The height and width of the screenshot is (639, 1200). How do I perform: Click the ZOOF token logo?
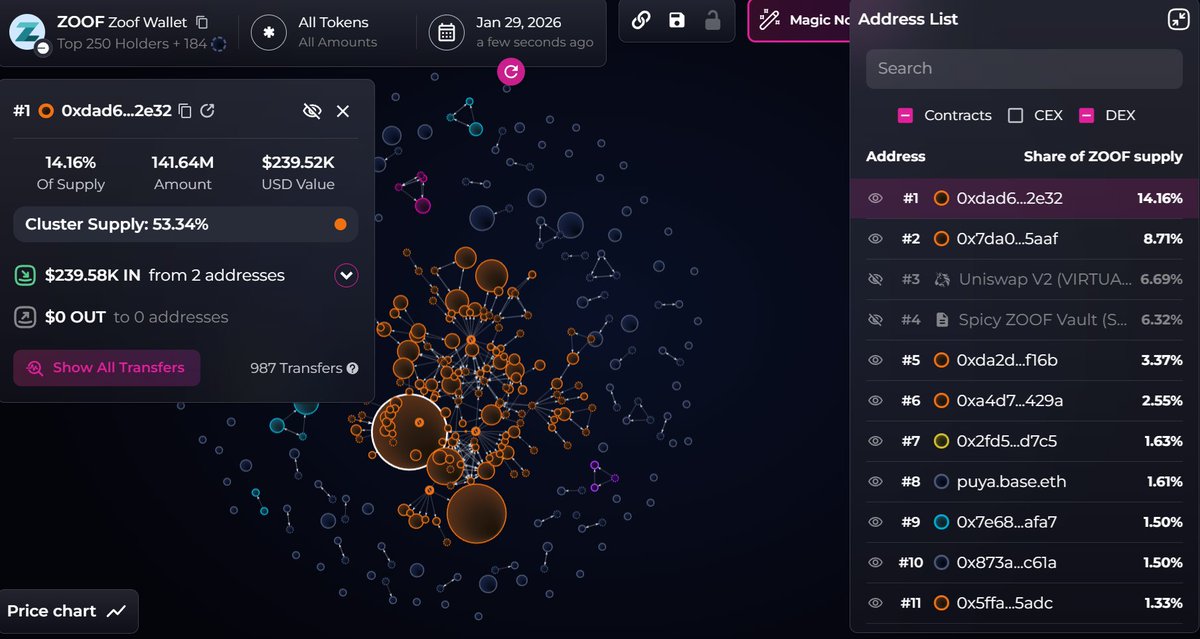click(x=27, y=32)
